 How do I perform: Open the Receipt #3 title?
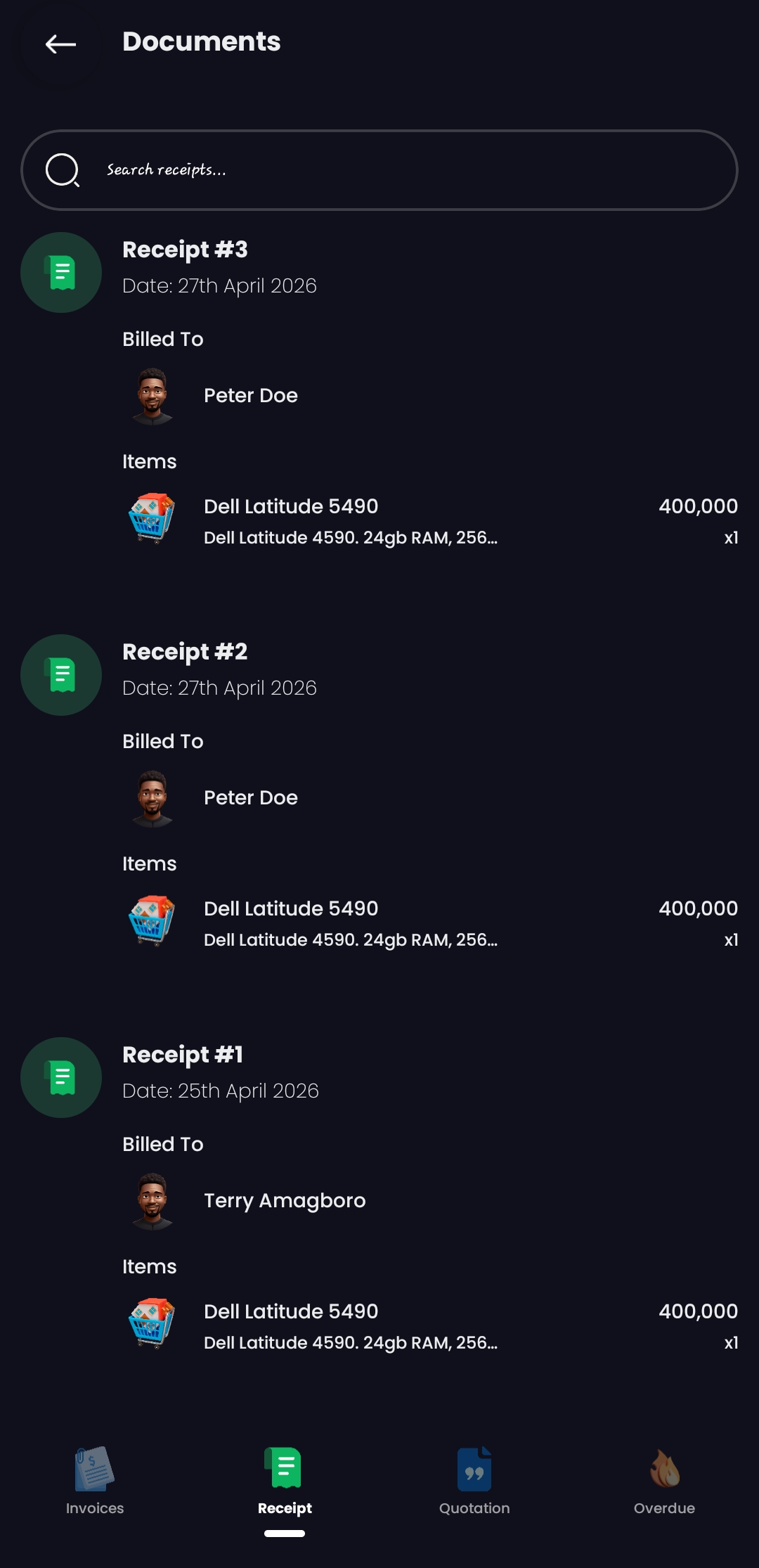coord(185,250)
